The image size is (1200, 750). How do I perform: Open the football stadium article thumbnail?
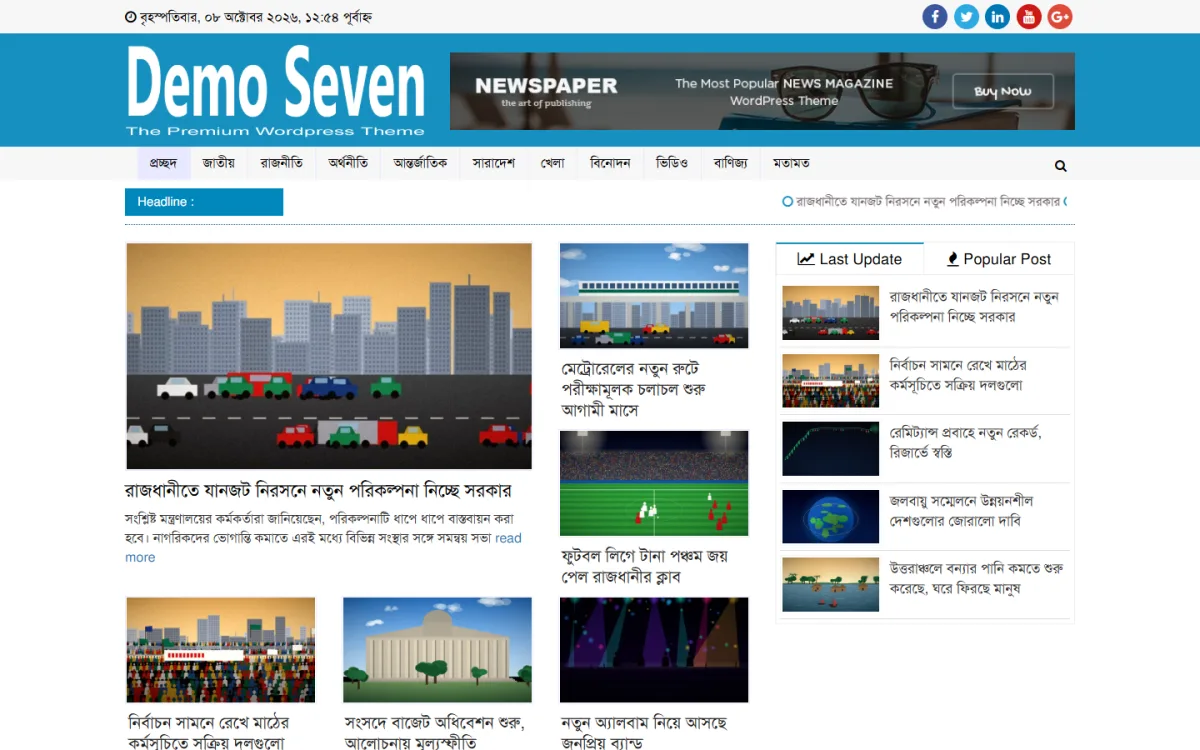click(654, 483)
